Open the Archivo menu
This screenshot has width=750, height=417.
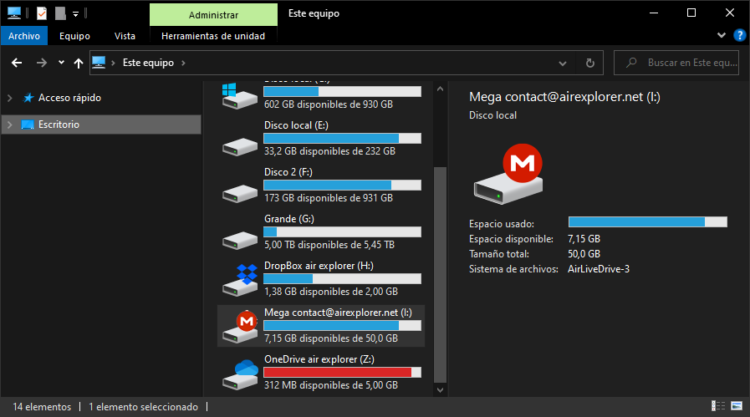point(24,36)
